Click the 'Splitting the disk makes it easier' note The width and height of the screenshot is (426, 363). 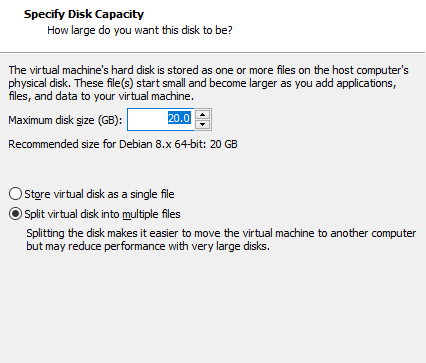pos(221,233)
